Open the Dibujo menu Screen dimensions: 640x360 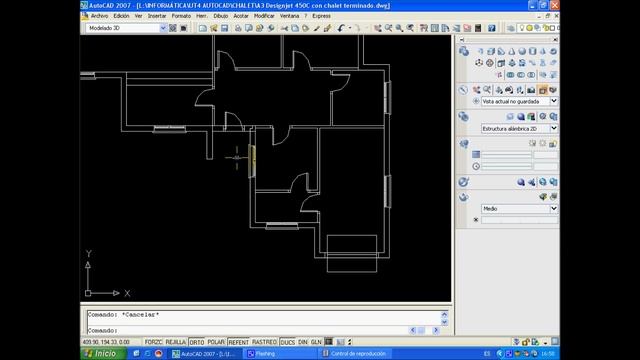221,16
